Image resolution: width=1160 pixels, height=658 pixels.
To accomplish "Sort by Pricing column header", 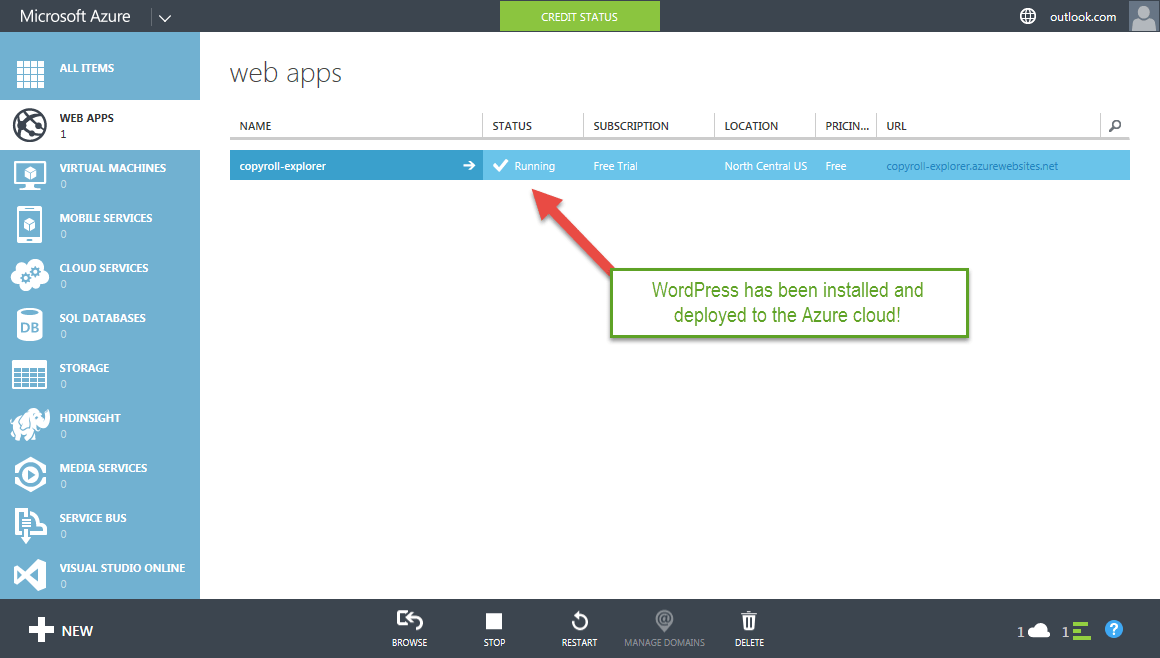I will click(847, 126).
